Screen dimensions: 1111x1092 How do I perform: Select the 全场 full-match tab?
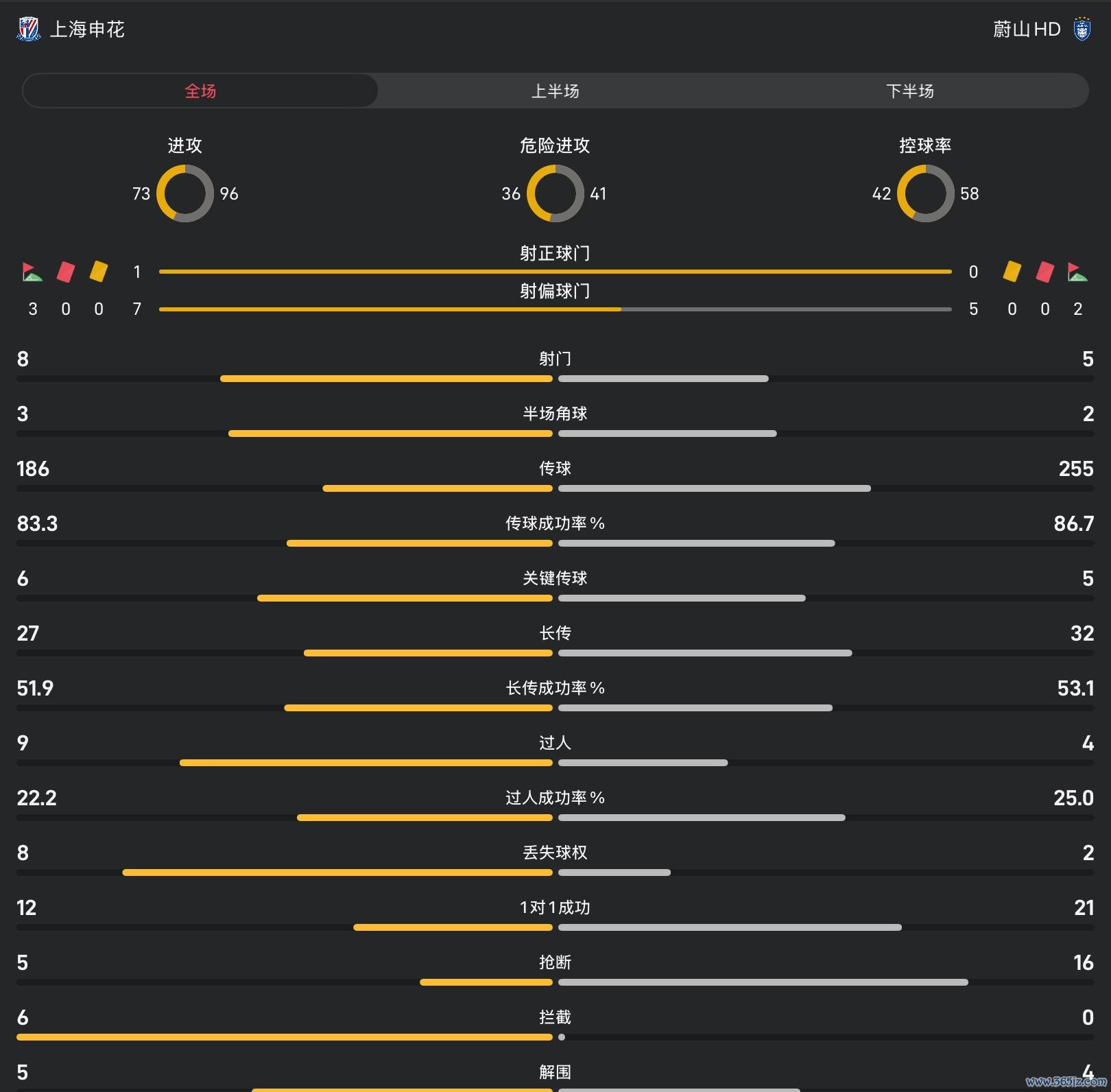point(200,91)
